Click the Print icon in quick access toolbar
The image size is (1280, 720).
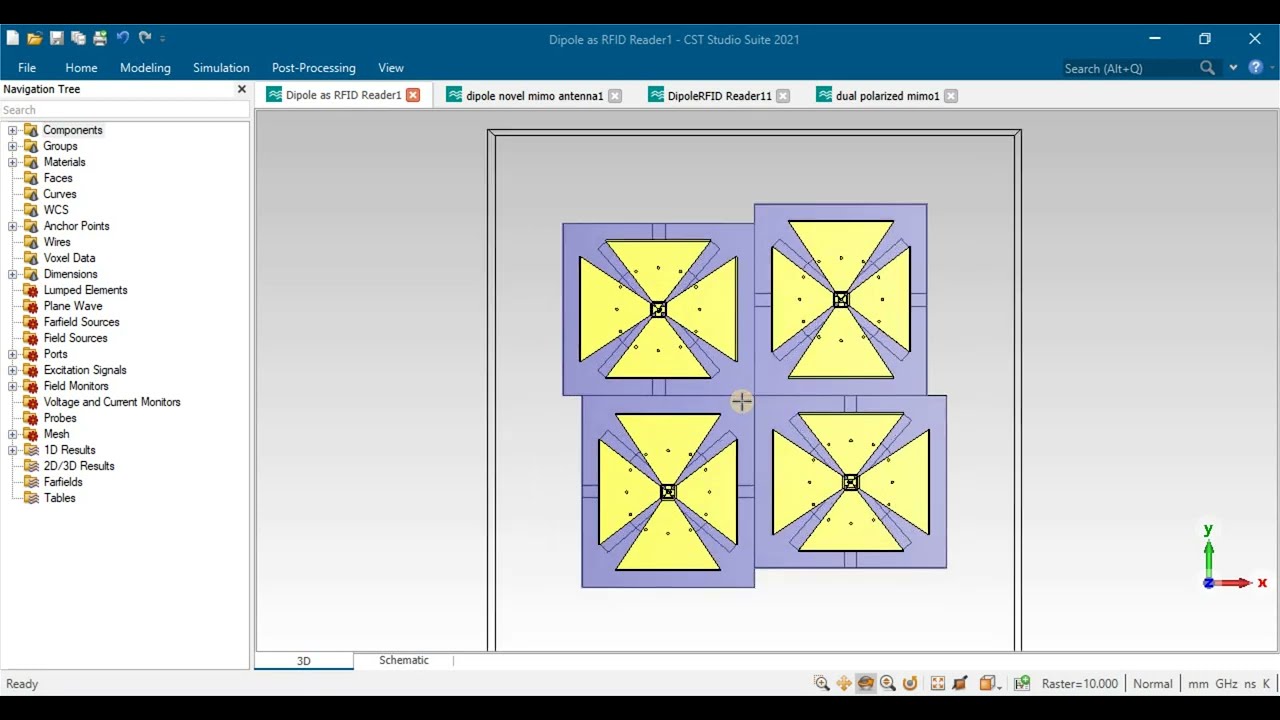(x=100, y=38)
